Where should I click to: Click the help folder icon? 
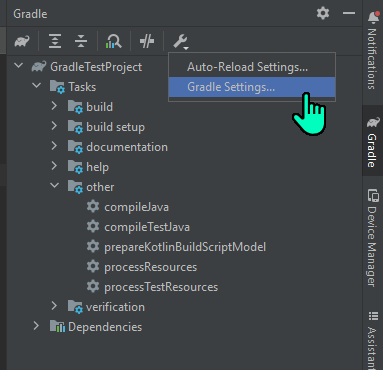click(75, 167)
